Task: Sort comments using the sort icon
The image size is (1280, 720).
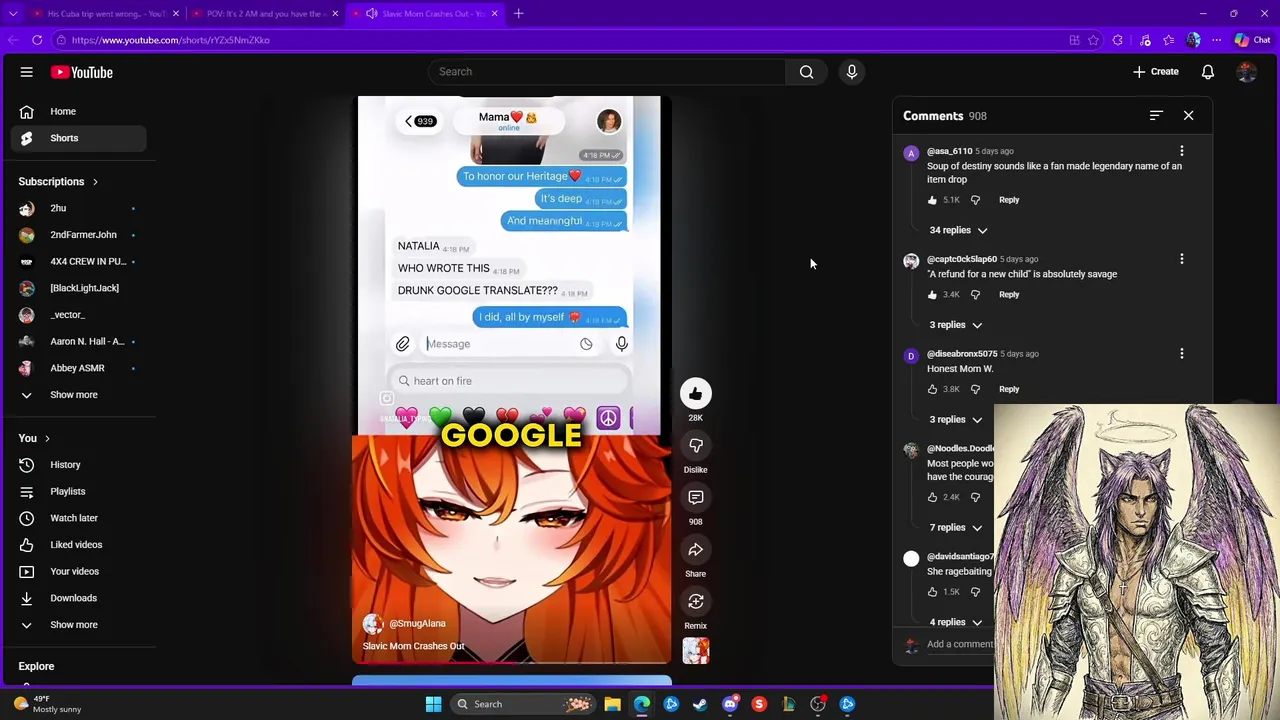Action: [x=1156, y=116]
